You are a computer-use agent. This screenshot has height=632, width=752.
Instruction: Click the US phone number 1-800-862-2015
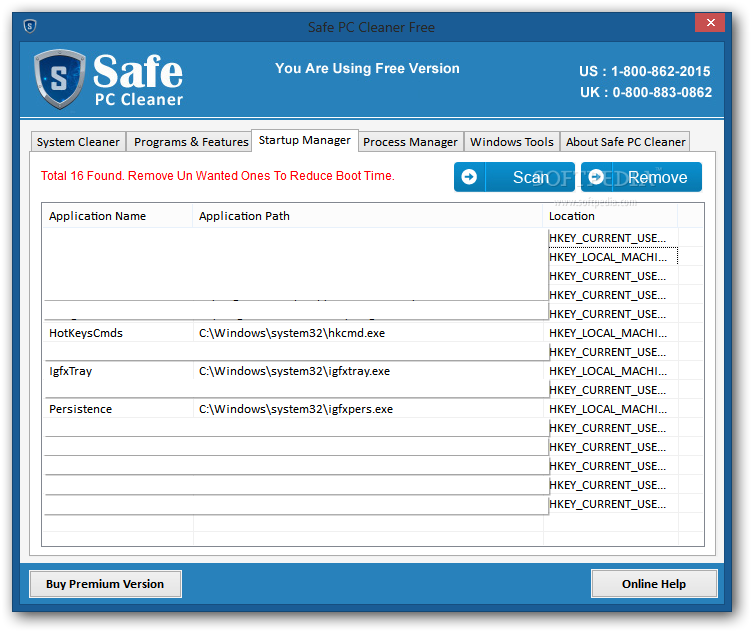point(660,71)
